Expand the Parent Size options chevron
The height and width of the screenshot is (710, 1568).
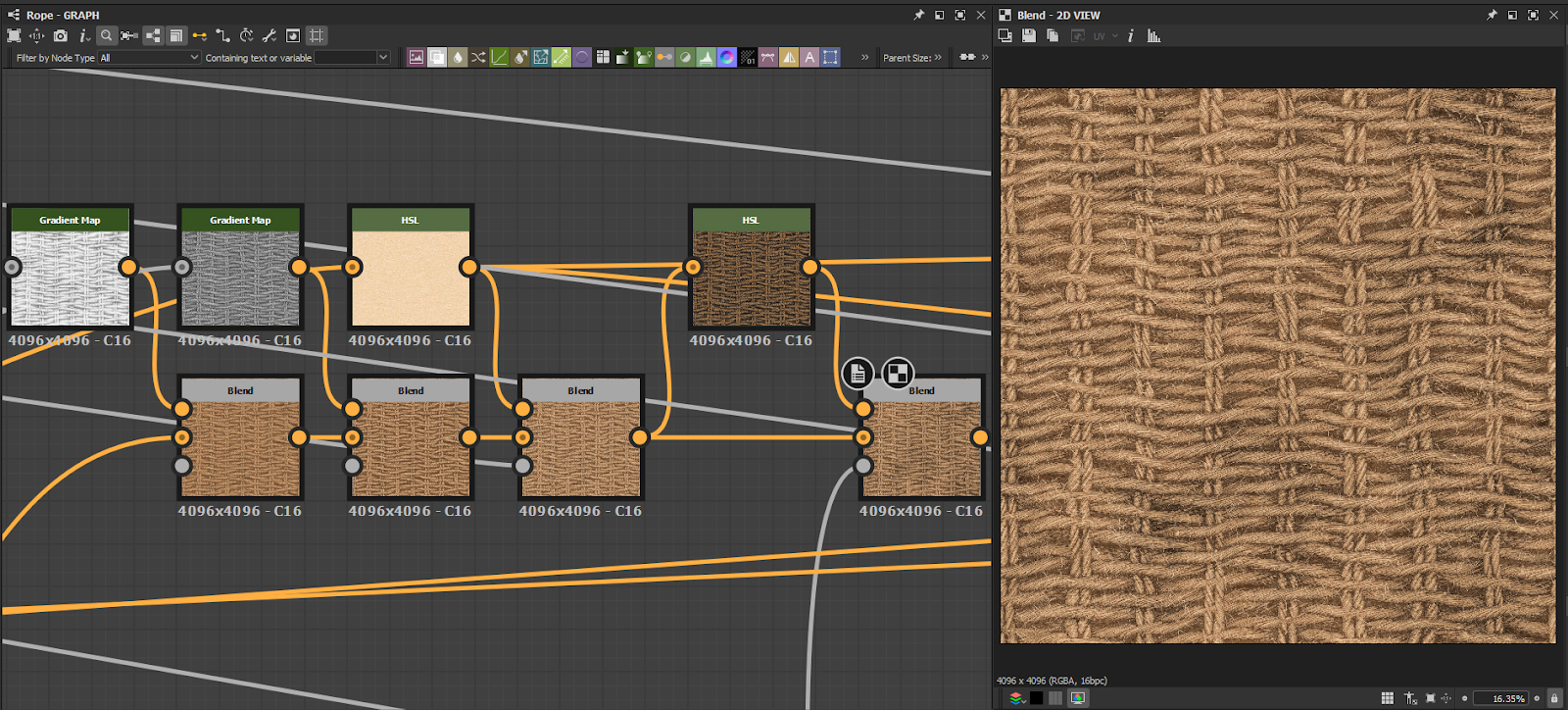coord(938,58)
